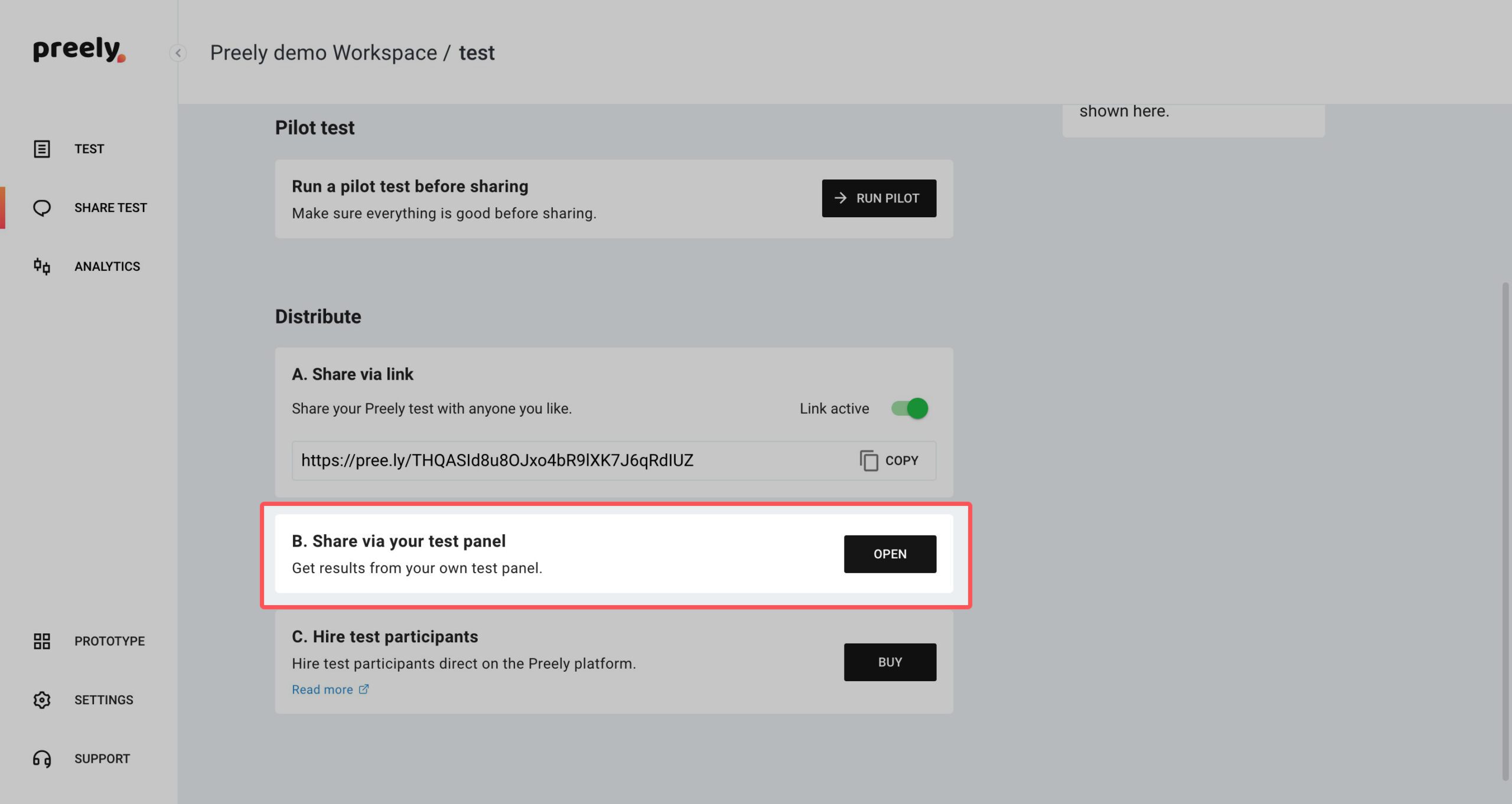Click the Settings gear icon
This screenshot has height=804, width=1512.
pyautogui.click(x=41, y=700)
